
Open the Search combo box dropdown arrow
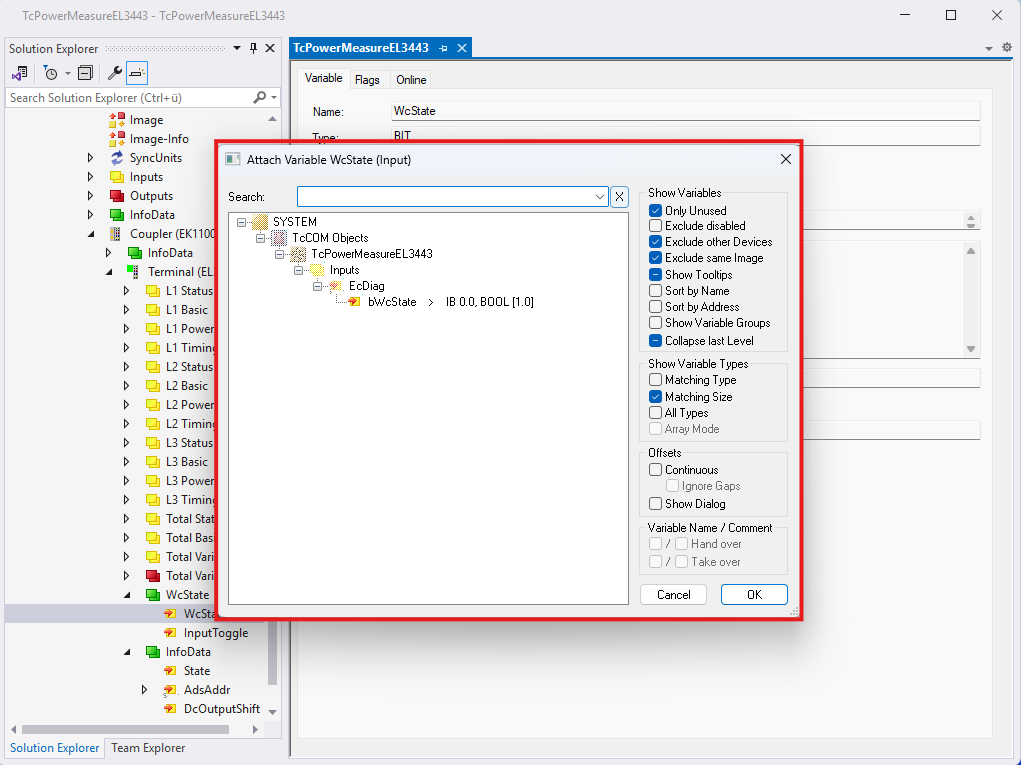coord(600,197)
